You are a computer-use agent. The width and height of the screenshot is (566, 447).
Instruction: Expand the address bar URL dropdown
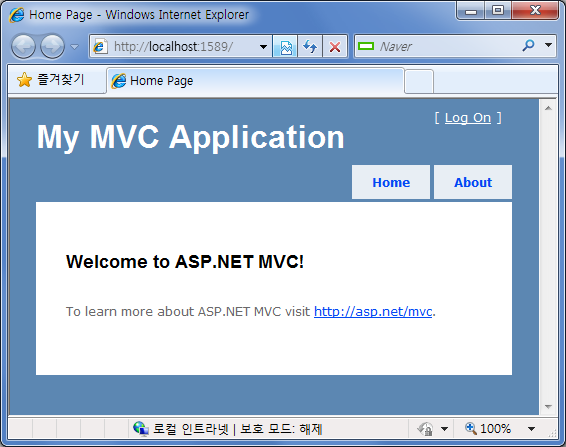264,47
